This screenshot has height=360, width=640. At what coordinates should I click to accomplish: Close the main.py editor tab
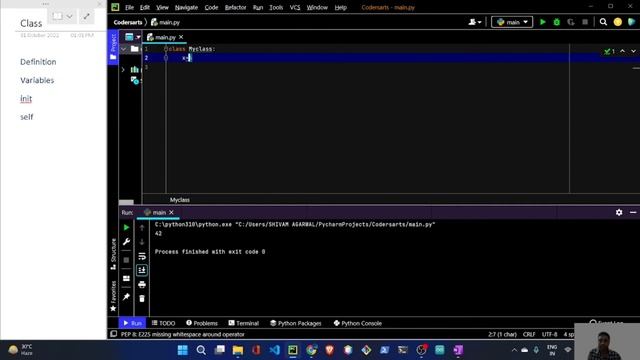181,37
